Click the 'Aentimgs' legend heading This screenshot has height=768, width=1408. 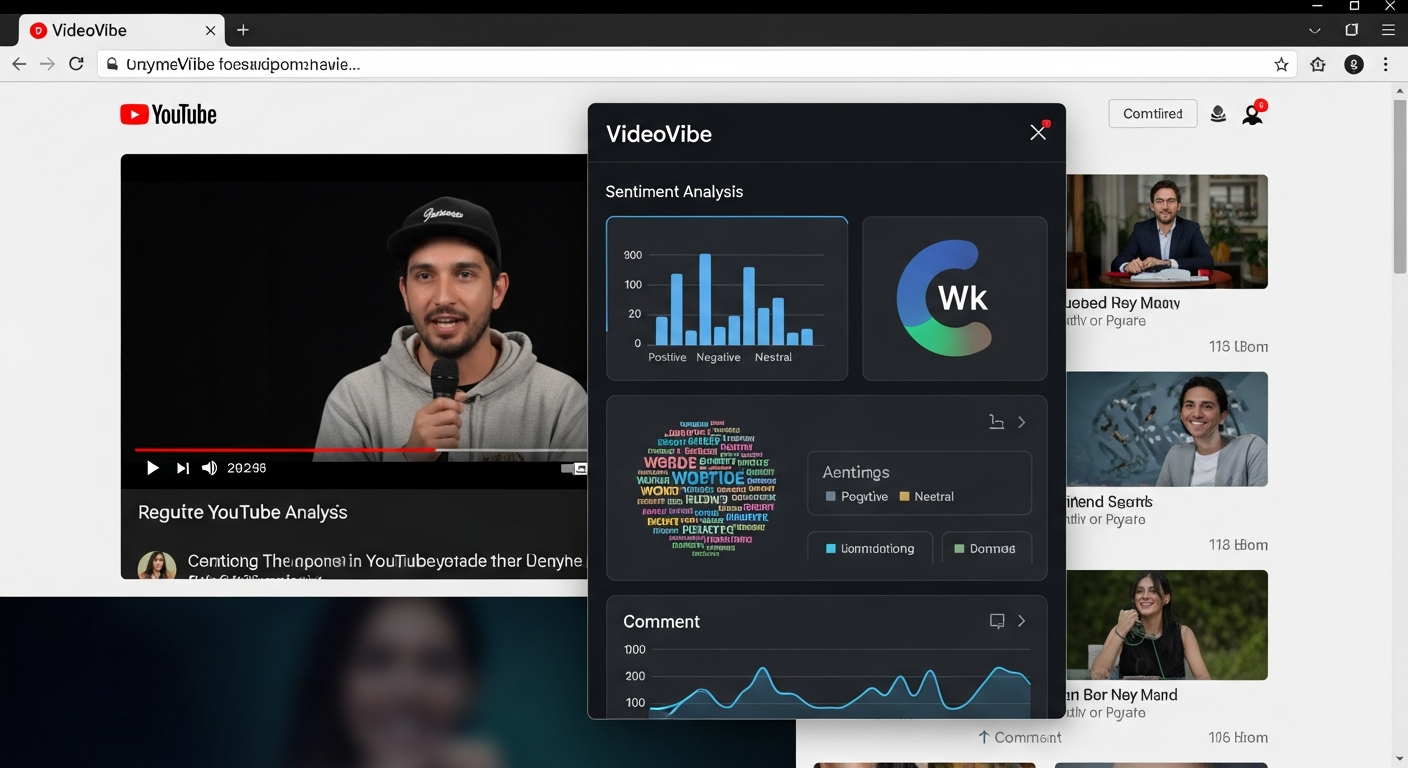coord(856,472)
